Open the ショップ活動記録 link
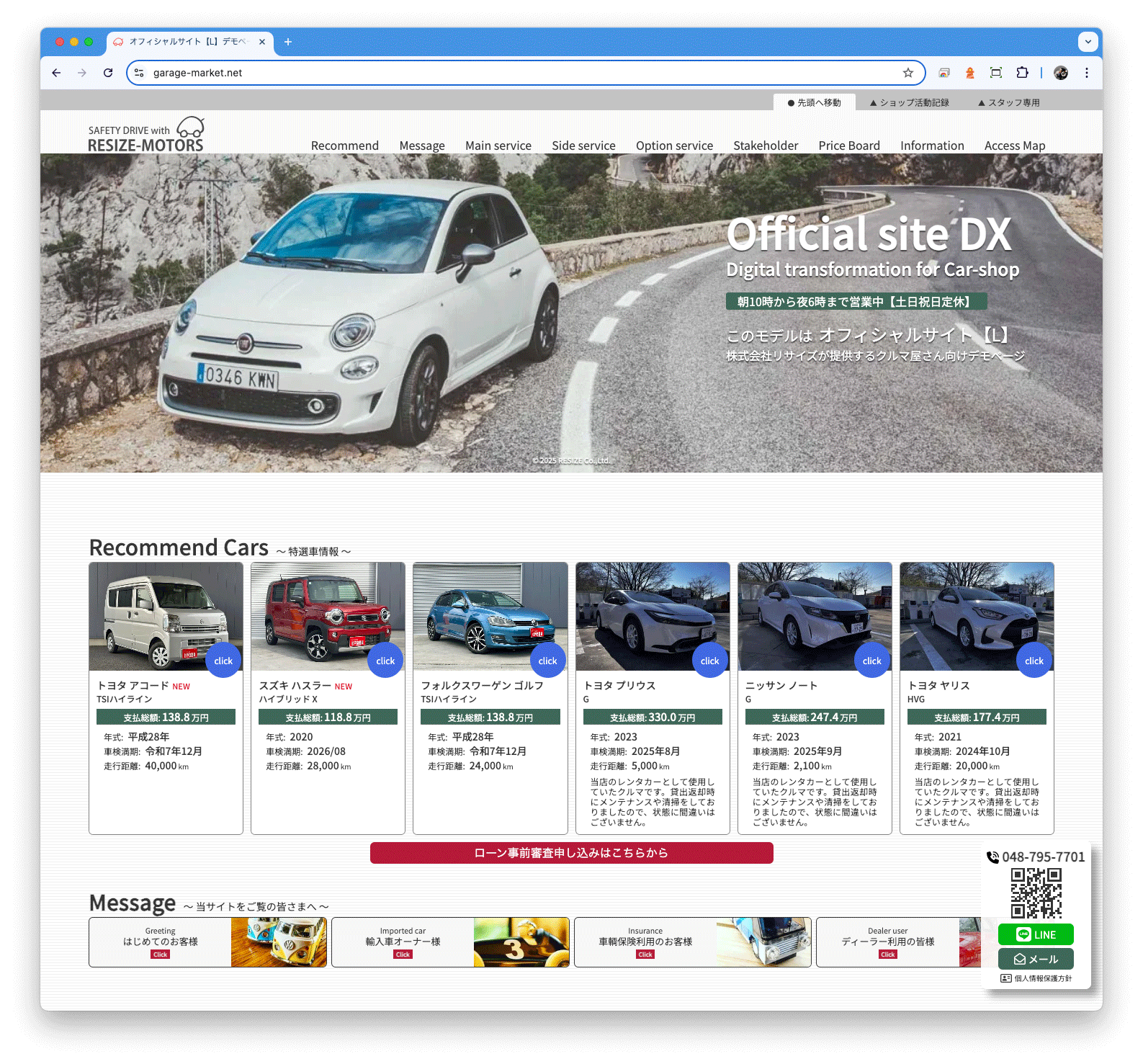1143x1064 pixels. 910,102
